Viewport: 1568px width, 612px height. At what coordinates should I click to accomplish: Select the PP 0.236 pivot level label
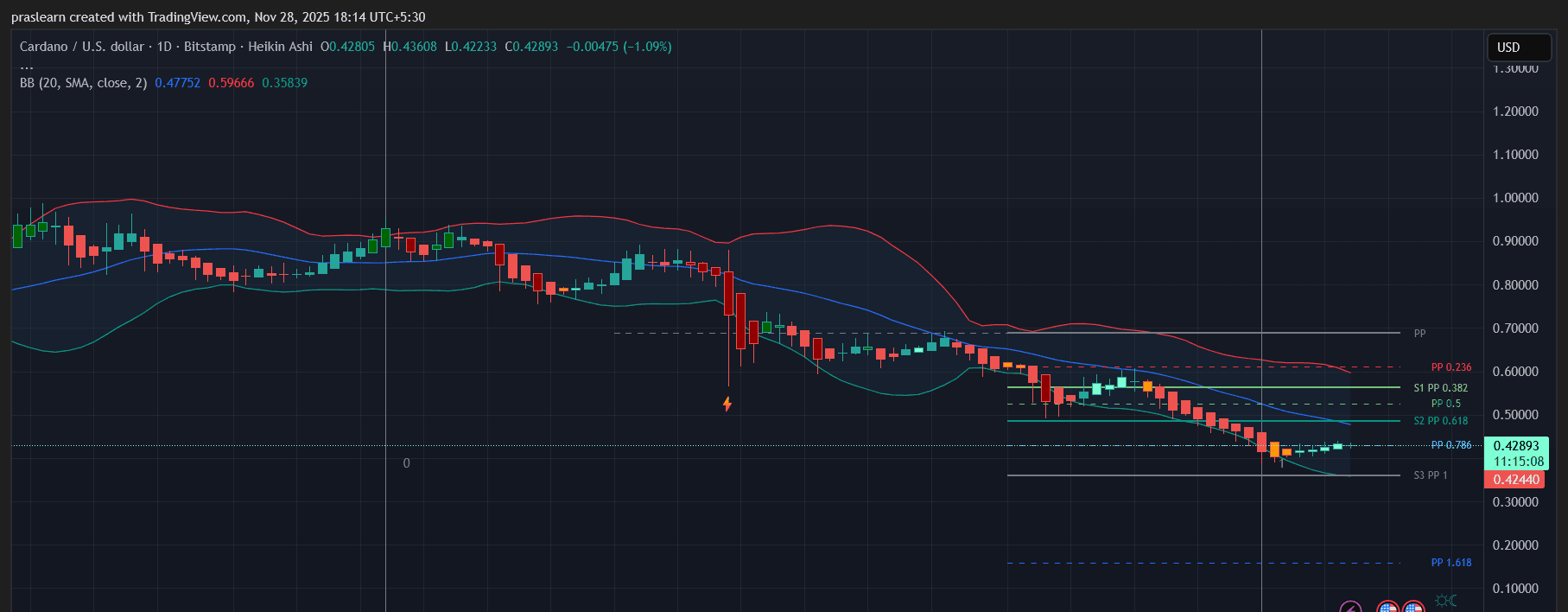1451,367
